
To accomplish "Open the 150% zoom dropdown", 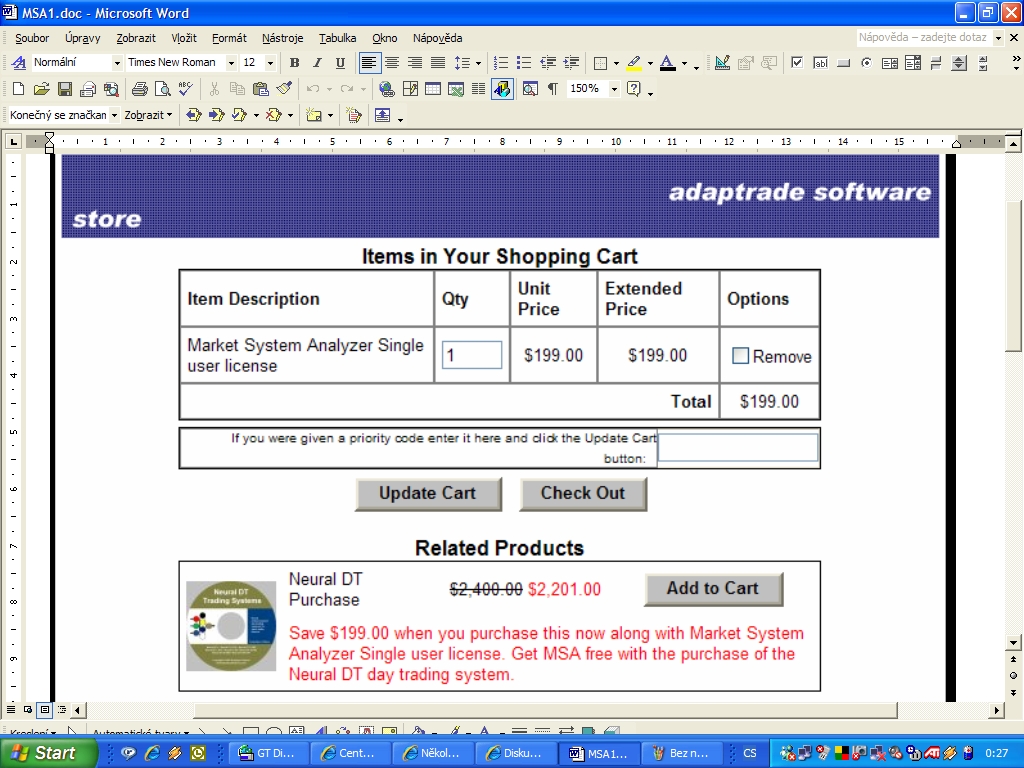I will pyautogui.click(x=614, y=89).
